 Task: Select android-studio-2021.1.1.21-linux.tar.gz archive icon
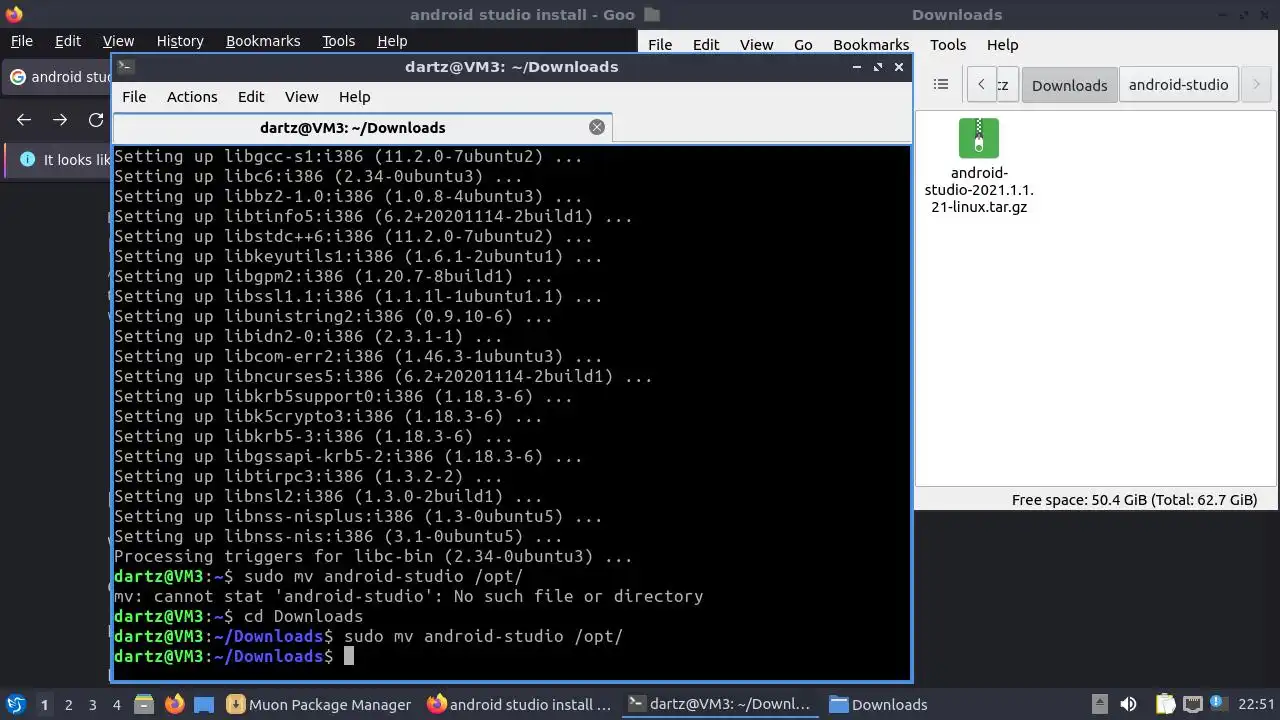click(x=978, y=138)
